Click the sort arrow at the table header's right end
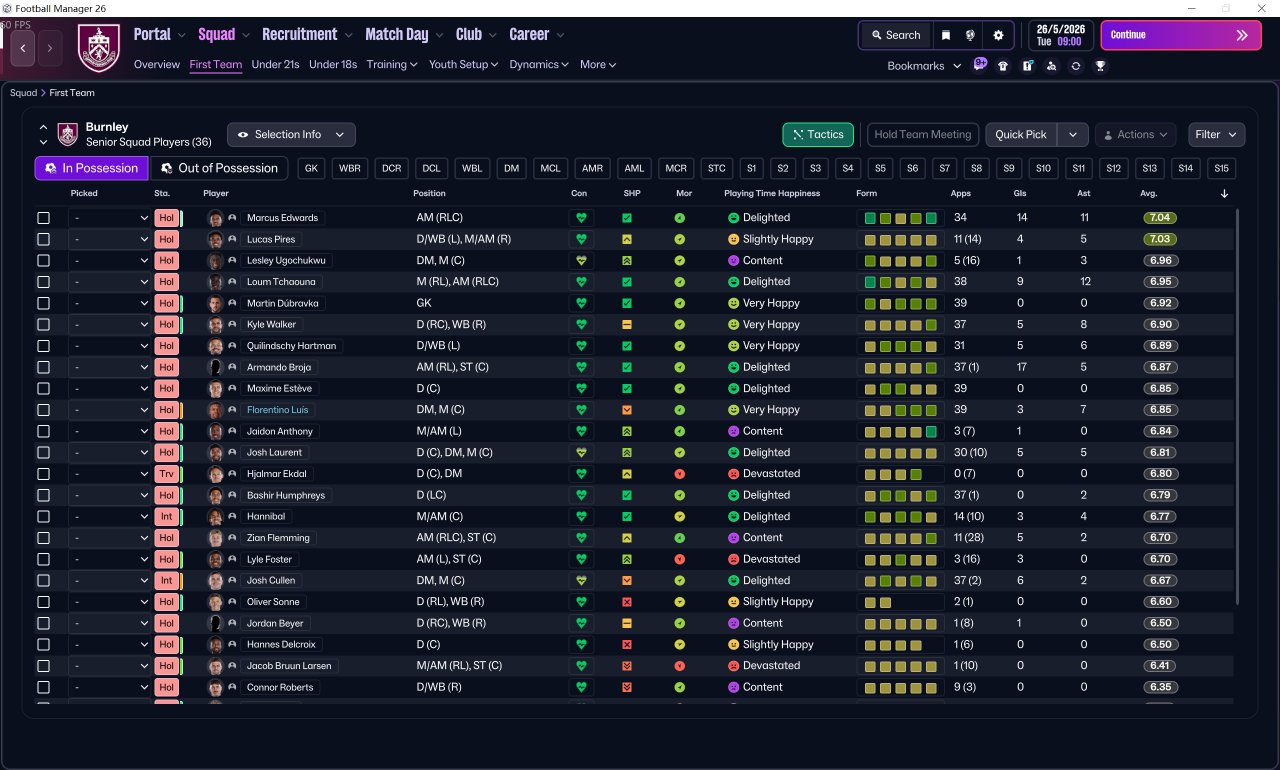 click(1225, 194)
